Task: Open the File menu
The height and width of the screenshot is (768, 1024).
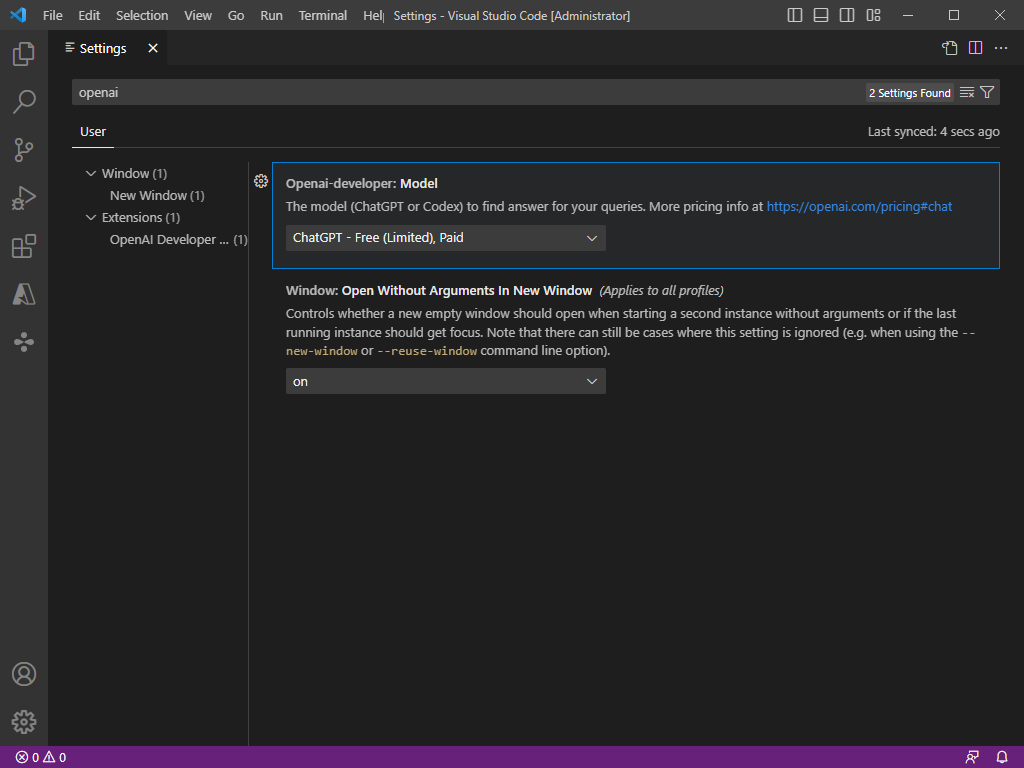Action: (53, 15)
